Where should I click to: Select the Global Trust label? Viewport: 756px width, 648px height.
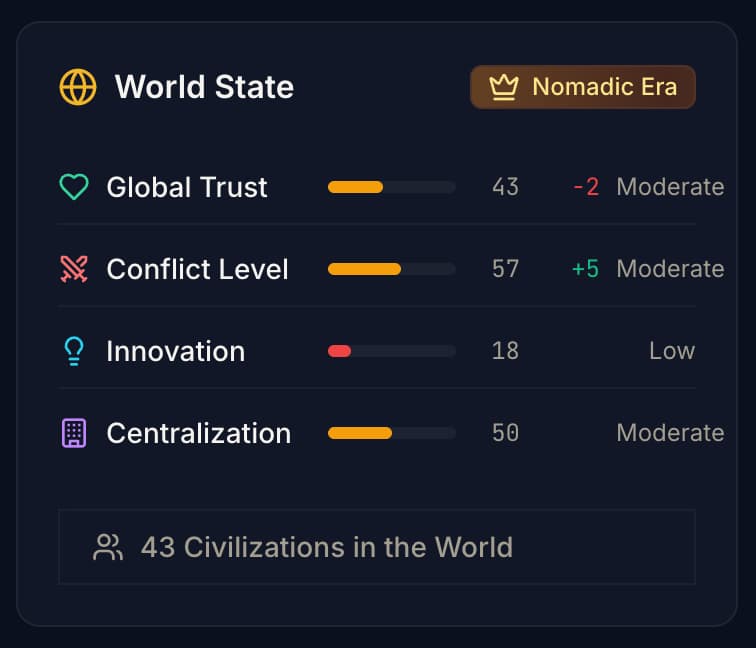187,187
